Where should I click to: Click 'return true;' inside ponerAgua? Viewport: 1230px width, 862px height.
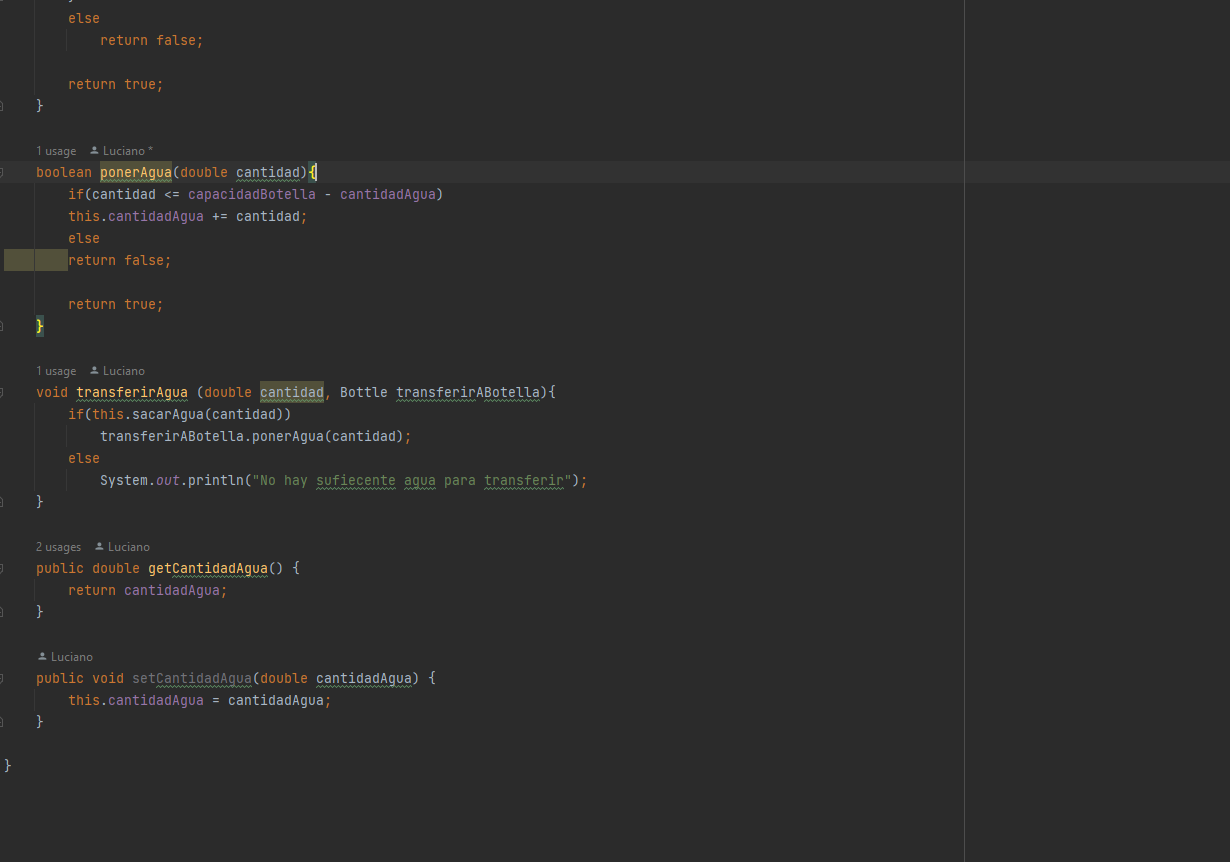116,304
